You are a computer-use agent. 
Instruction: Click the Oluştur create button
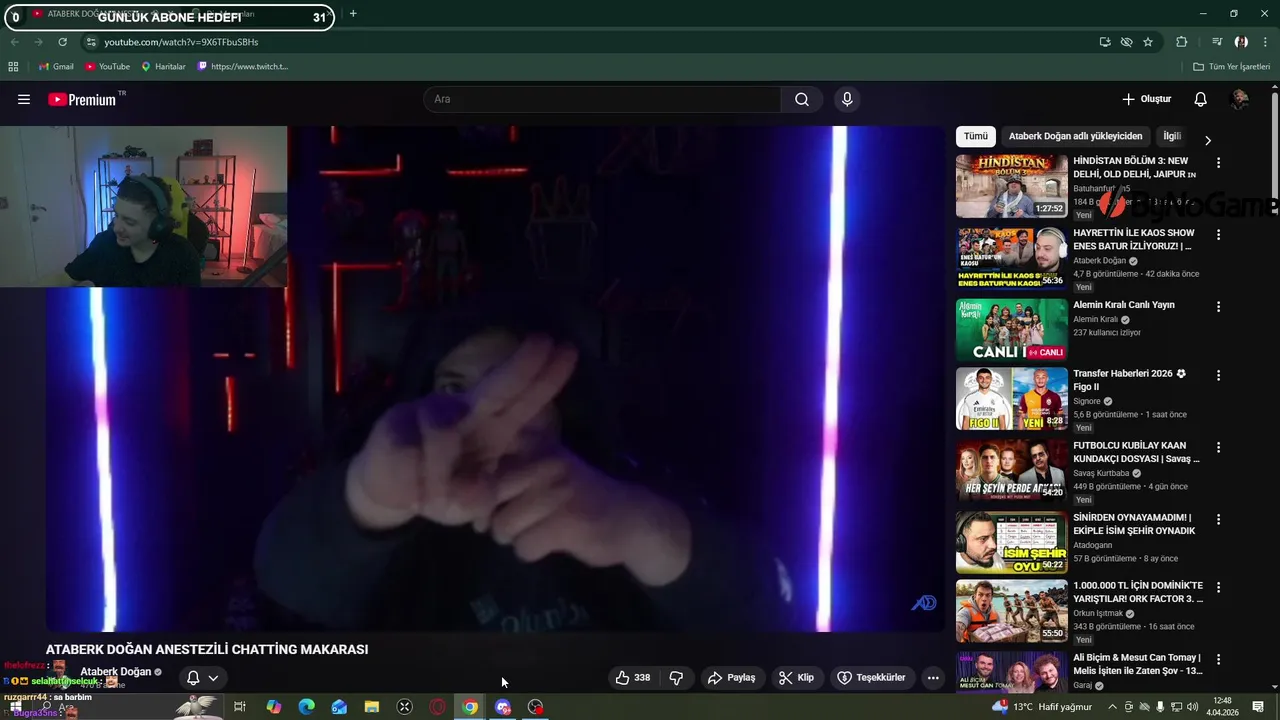pyautogui.click(x=1146, y=99)
